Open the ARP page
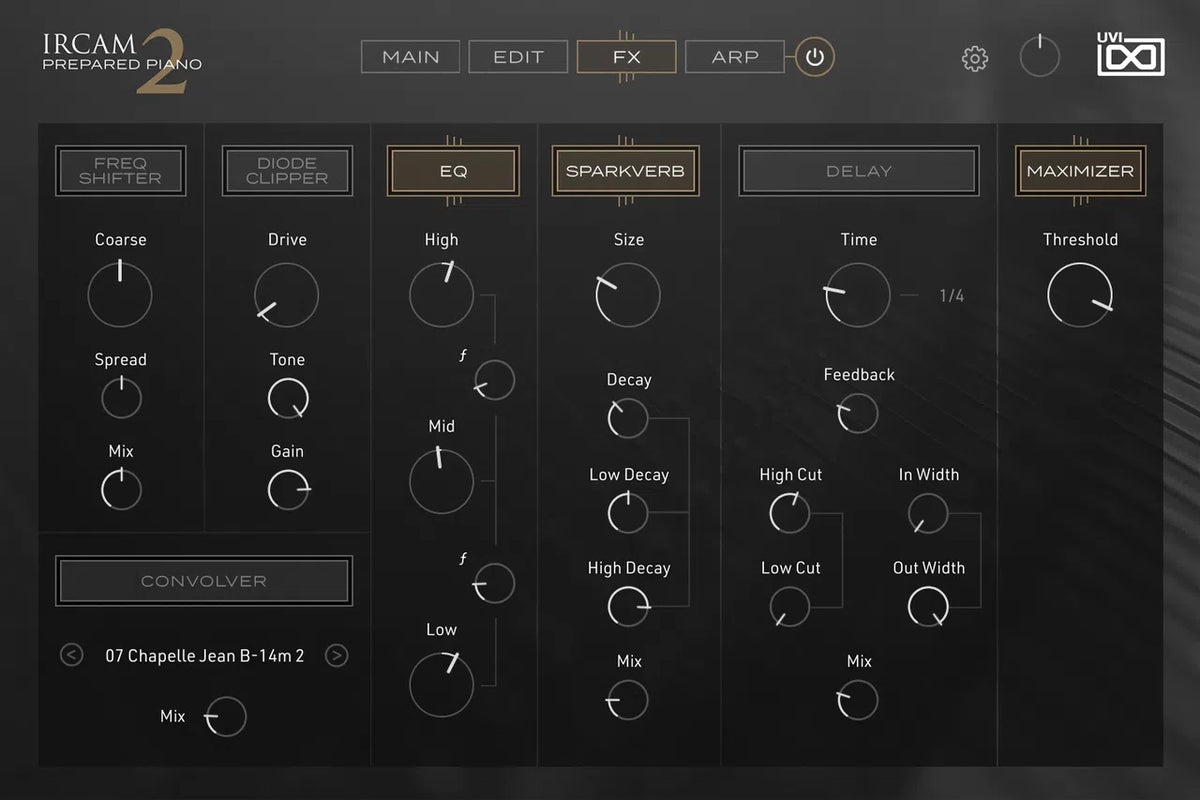The height and width of the screenshot is (800, 1200). 734,57
